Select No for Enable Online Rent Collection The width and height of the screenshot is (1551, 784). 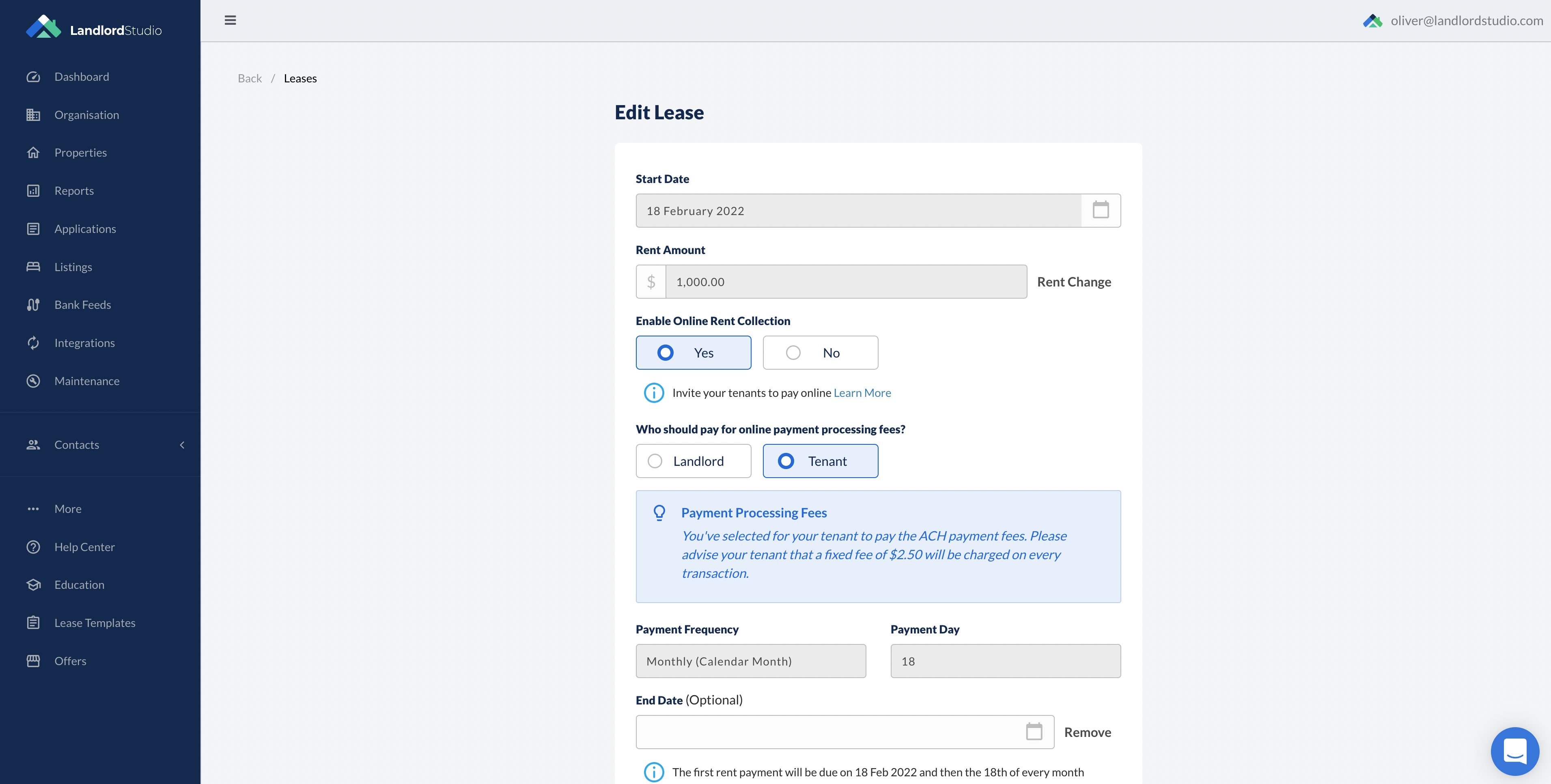click(820, 352)
